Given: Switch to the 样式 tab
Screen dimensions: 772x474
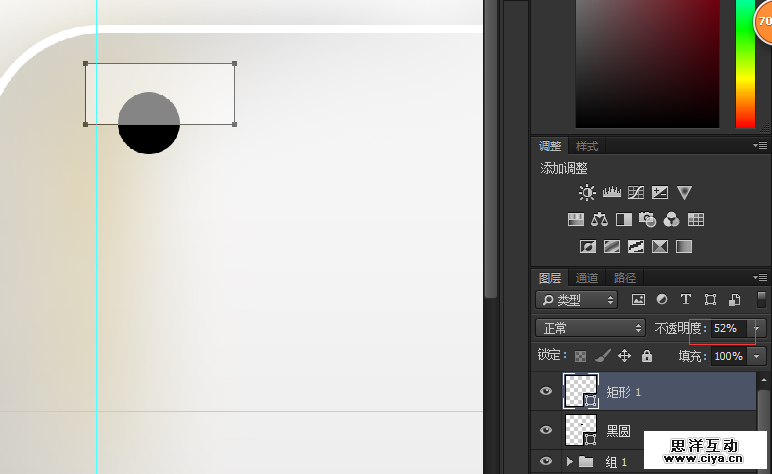Looking at the screenshot, I should 587,146.
